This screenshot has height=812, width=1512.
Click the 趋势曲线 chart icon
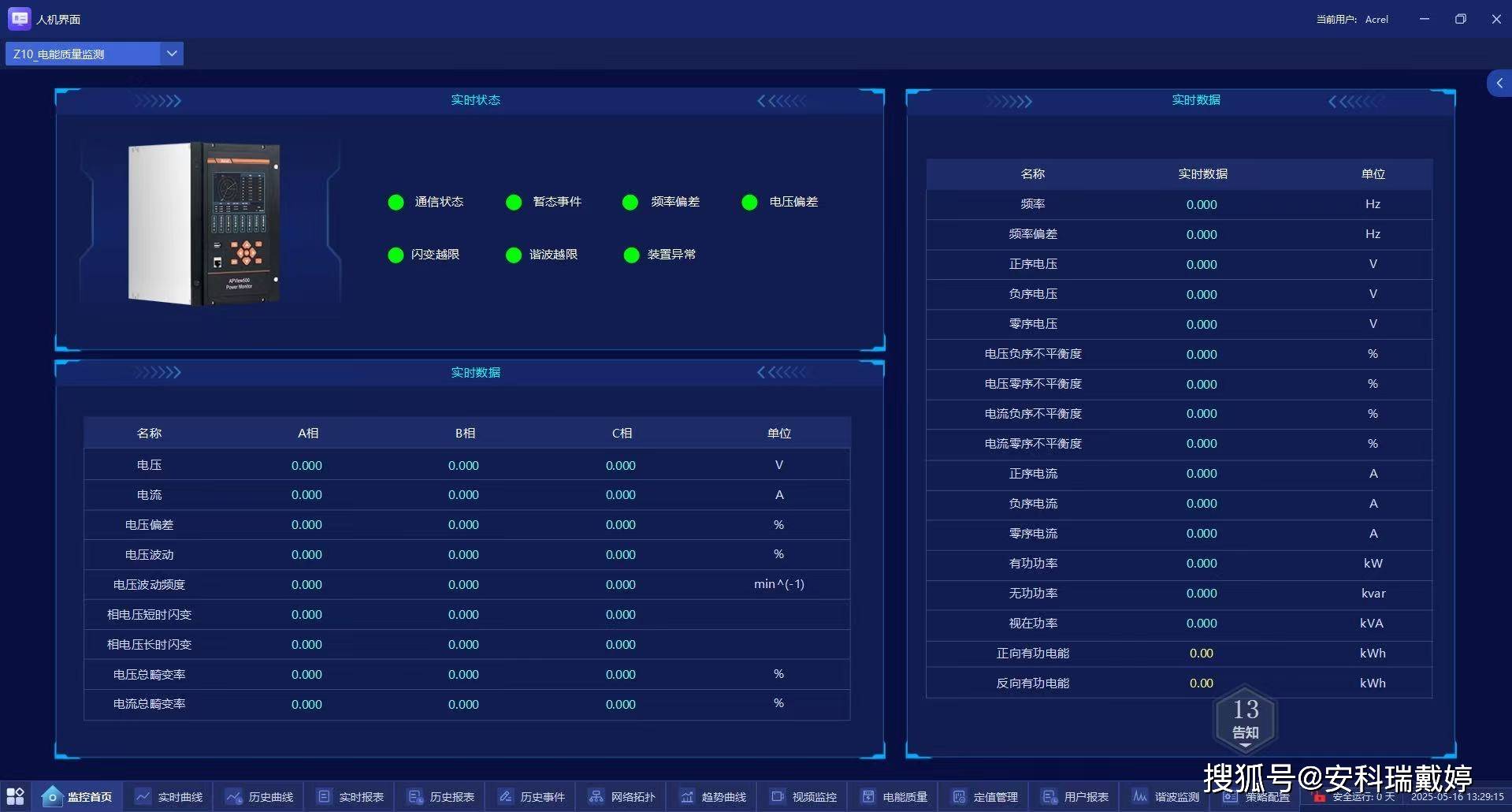[x=687, y=796]
